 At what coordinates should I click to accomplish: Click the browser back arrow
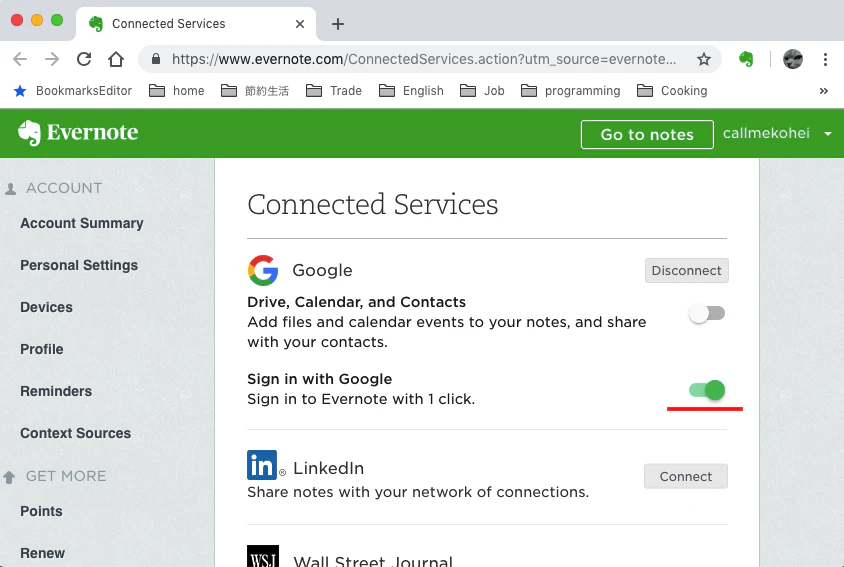pyautogui.click(x=20, y=59)
